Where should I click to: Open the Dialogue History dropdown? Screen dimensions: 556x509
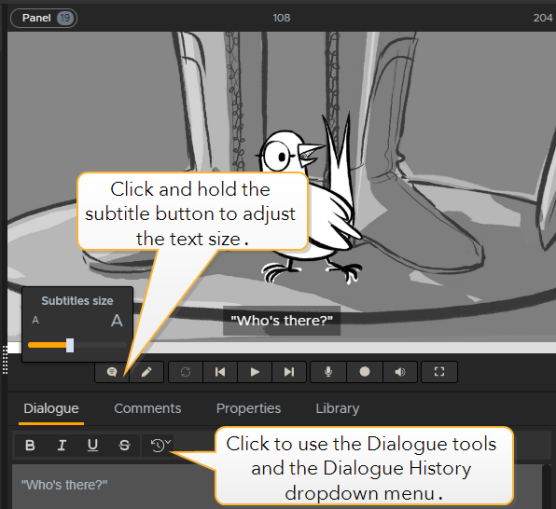click(160, 445)
